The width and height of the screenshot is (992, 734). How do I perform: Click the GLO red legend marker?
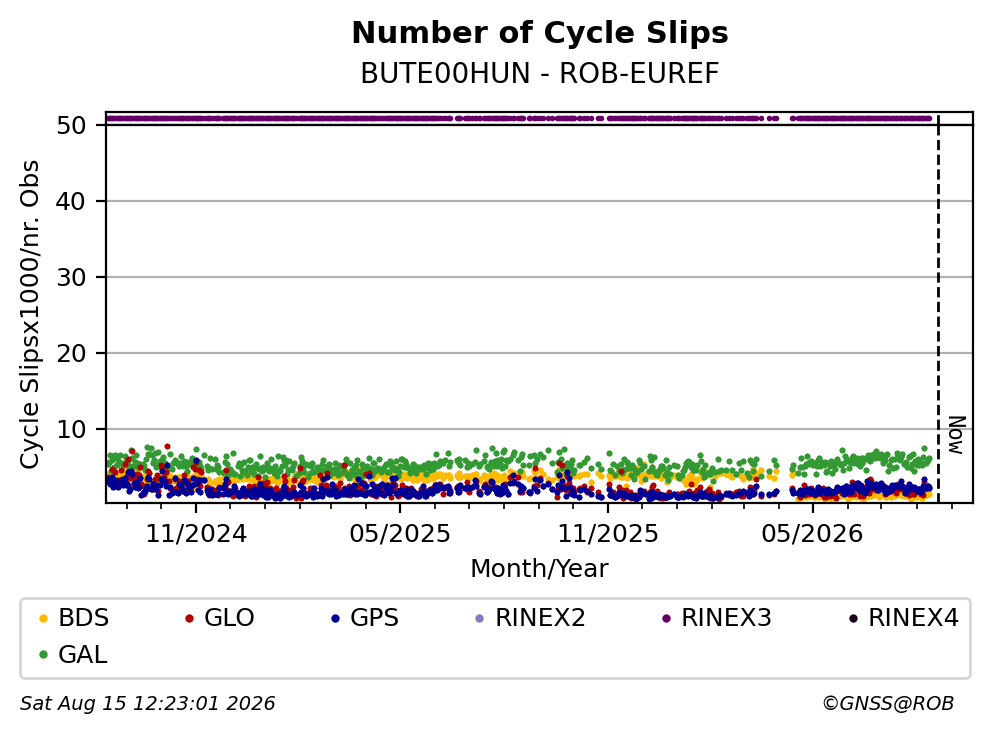coord(189,618)
